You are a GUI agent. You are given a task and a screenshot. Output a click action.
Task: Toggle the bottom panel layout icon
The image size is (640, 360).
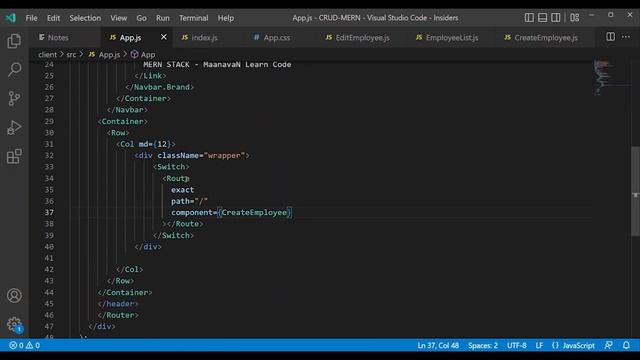point(542,18)
